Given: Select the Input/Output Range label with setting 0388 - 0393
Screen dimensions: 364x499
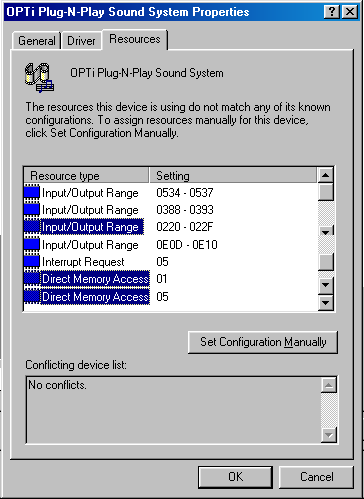Looking at the screenshot, I should (x=90, y=210).
